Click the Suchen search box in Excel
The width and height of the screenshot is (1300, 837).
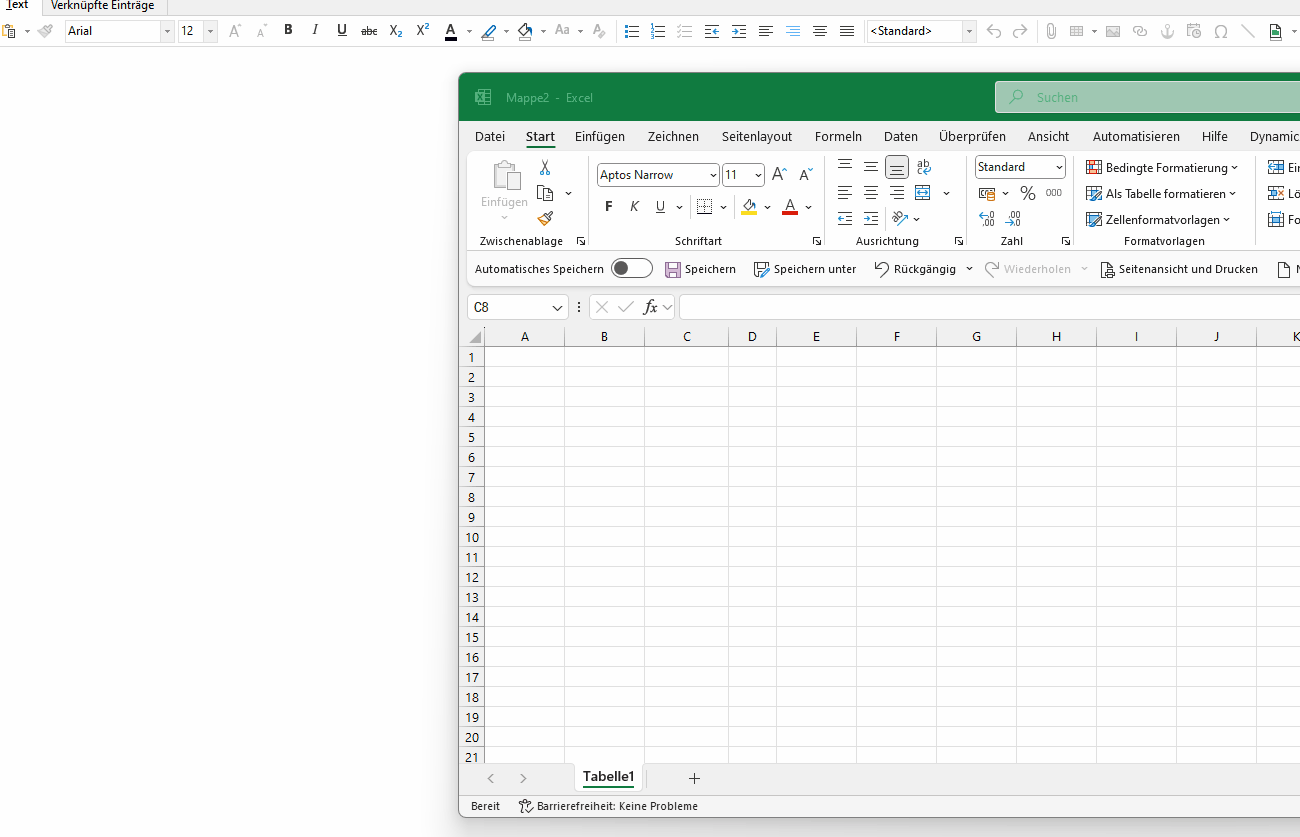point(1148,97)
